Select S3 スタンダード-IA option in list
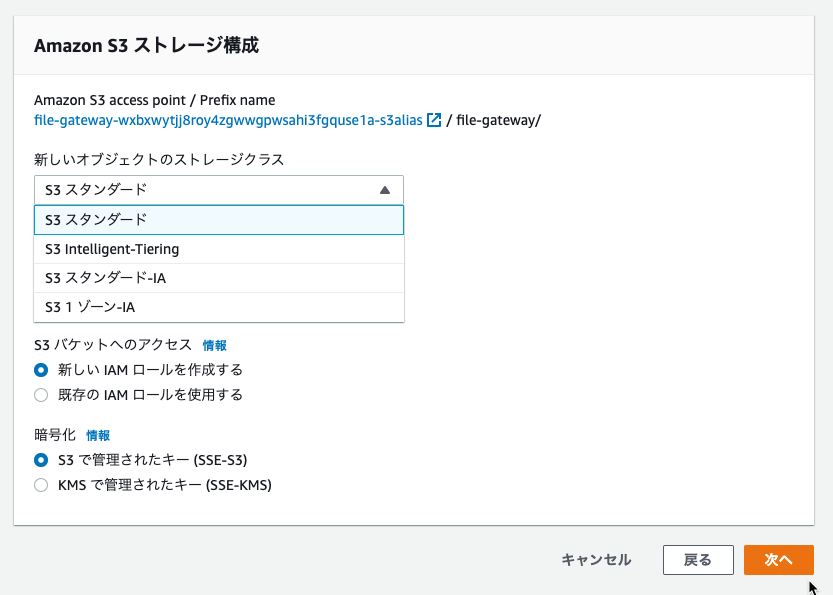The image size is (833, 595). pos(219,278)
